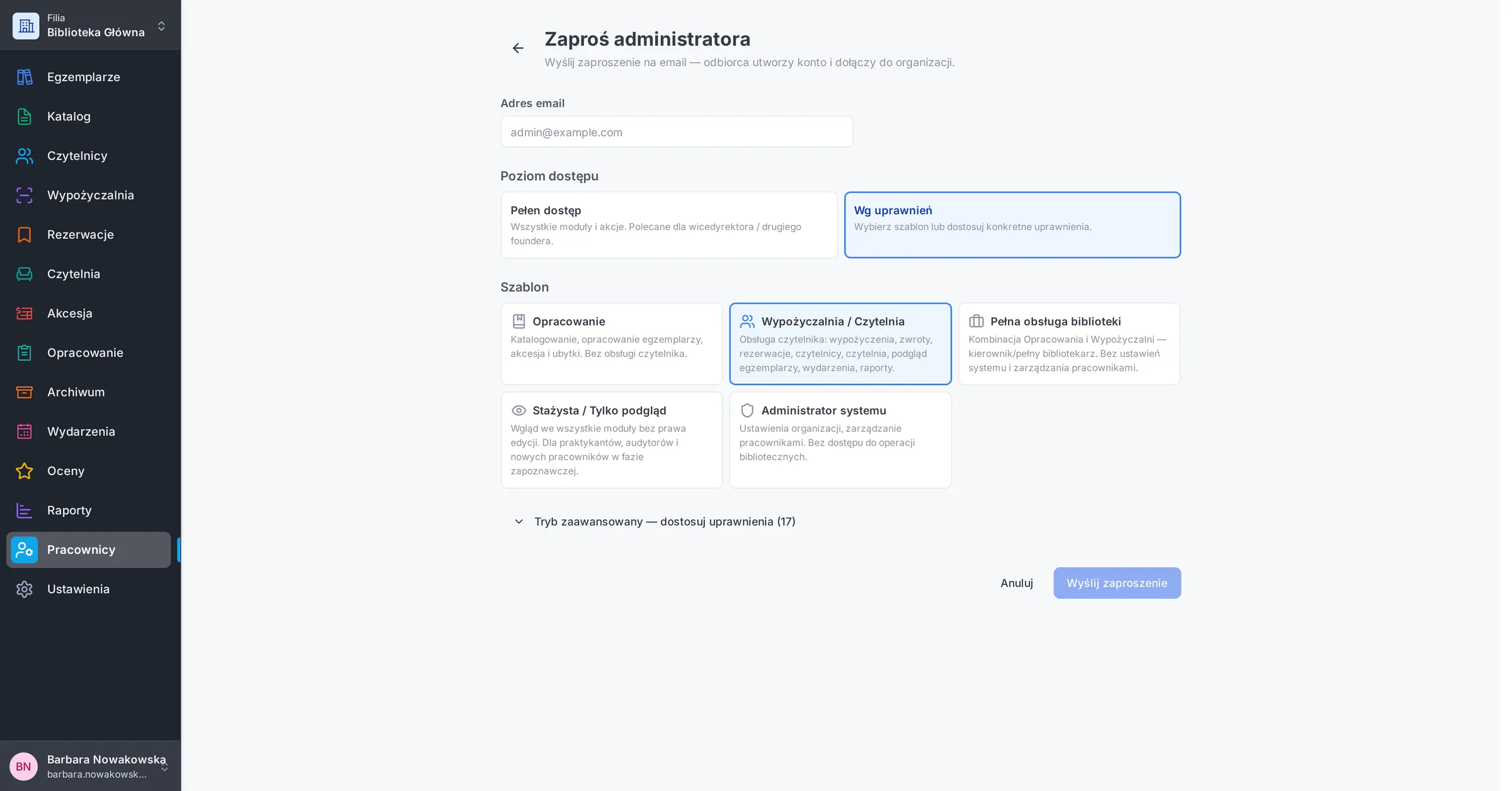Image resolution: width=1512 pixels, height=791 pixels.
Task: Click the Anuluj button
Action: 1016,583
